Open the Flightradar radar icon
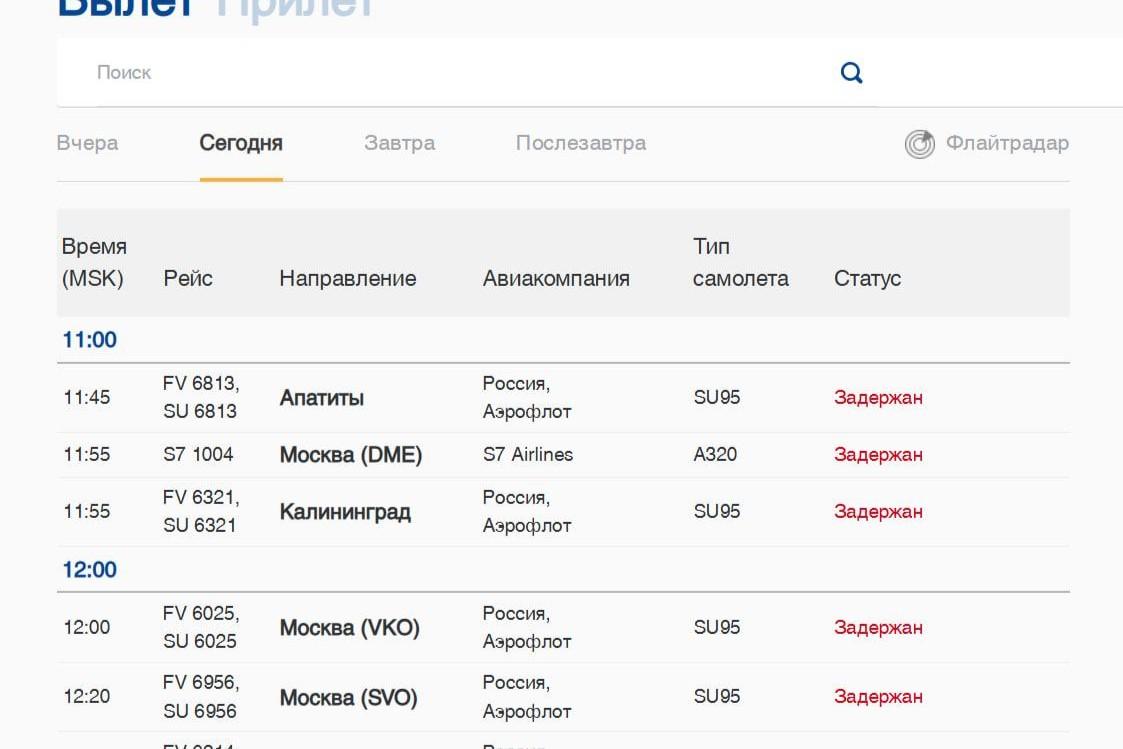 click(x=920, y=144)
